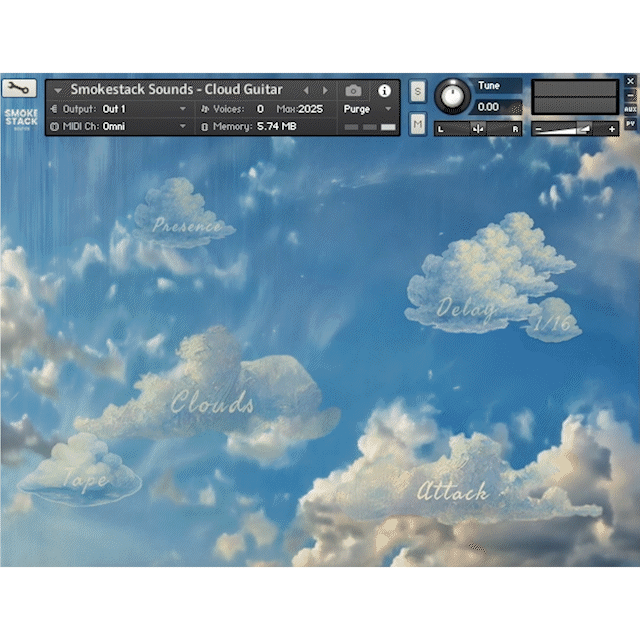The width and height of the screenshot is (640, 640).
Task: Click the volume plus icon
Action: pyautogui.click(x=612, y=129)
